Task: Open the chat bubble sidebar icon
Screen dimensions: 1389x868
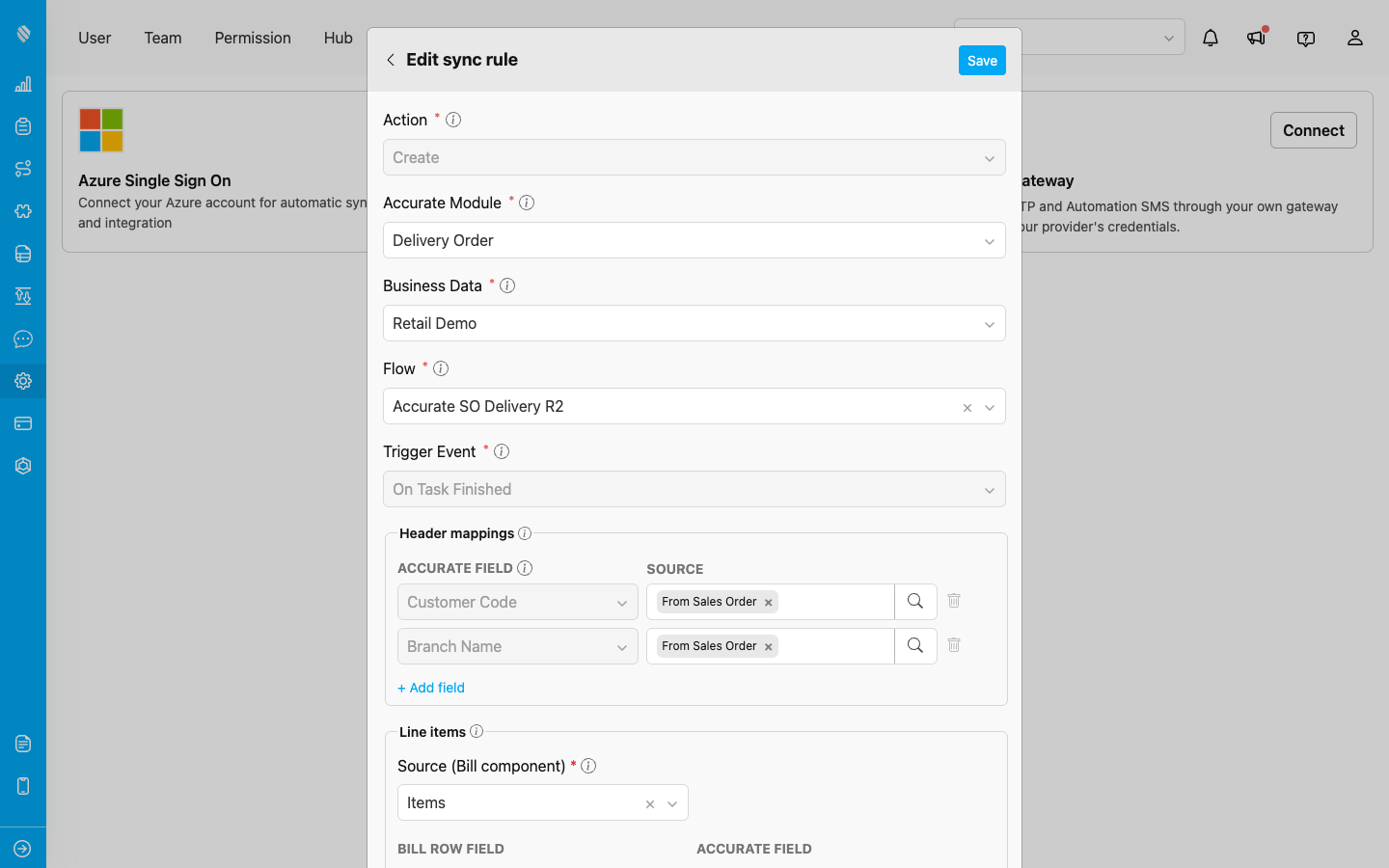Action: [23, 339]
